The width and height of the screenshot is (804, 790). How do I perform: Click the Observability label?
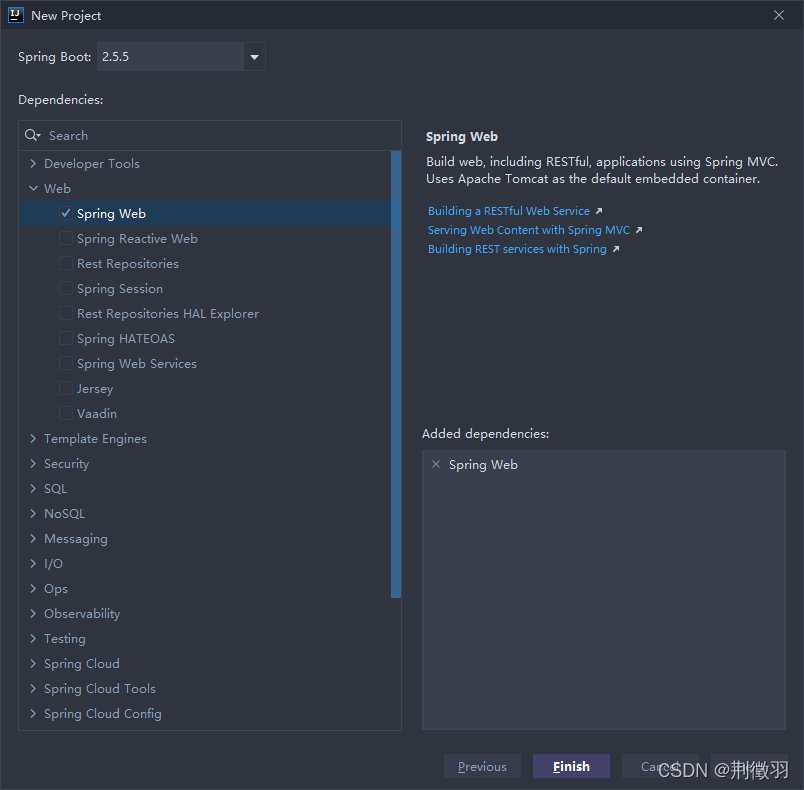(82, 613)
